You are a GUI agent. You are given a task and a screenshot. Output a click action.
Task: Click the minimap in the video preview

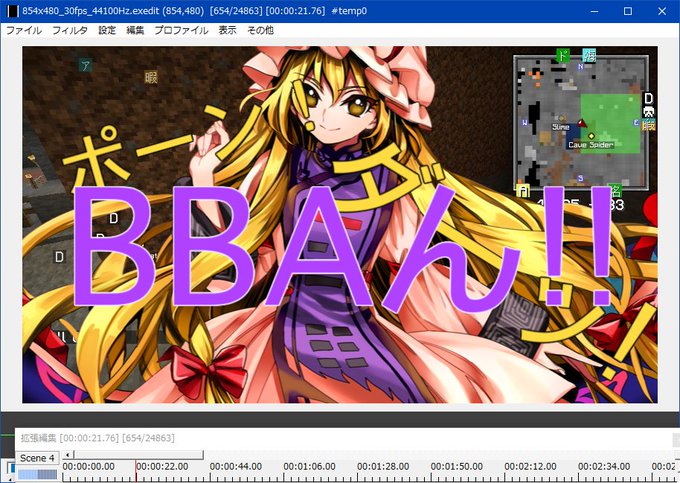point(581,123)
